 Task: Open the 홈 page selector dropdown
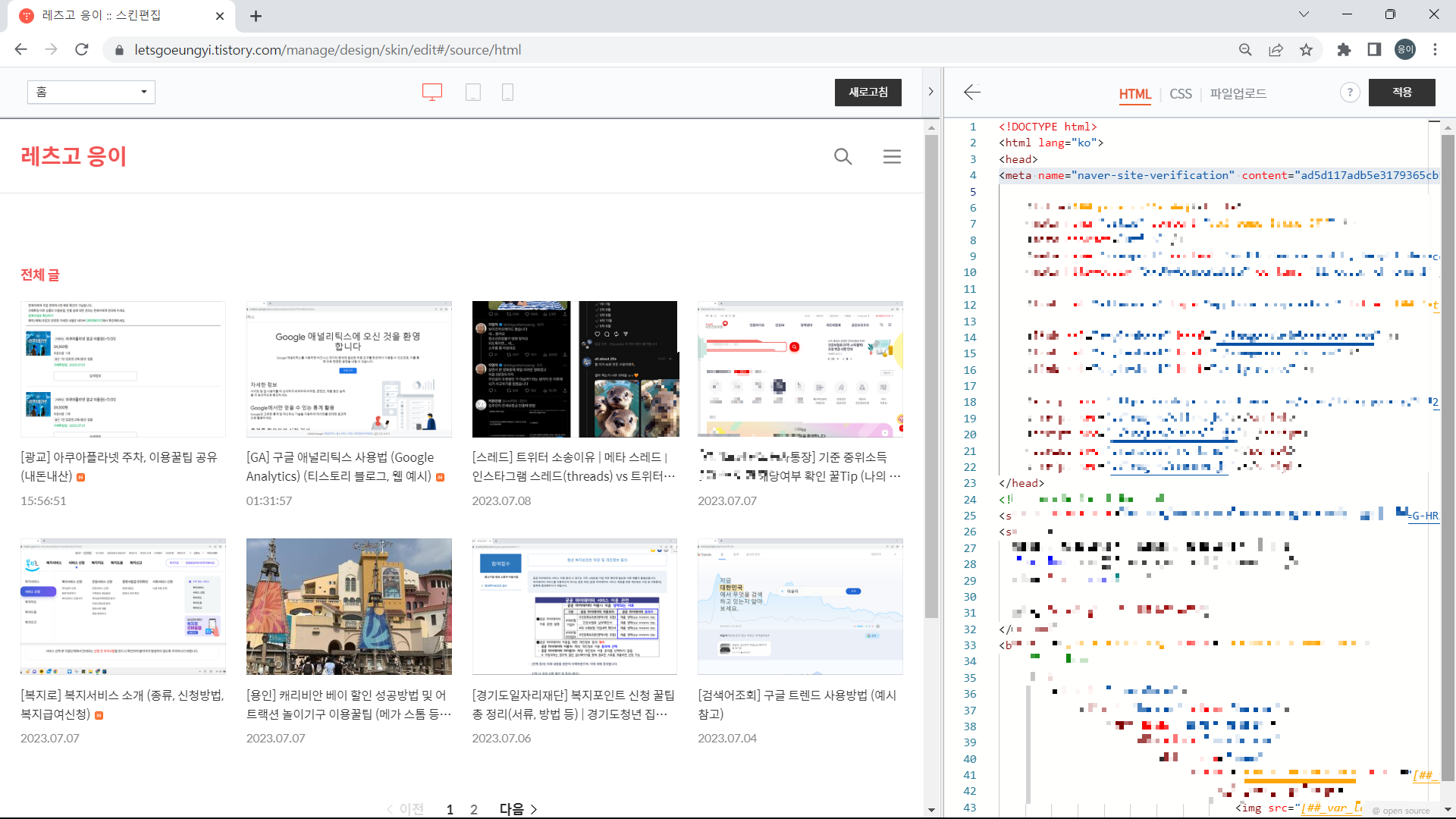coord(91,93)
